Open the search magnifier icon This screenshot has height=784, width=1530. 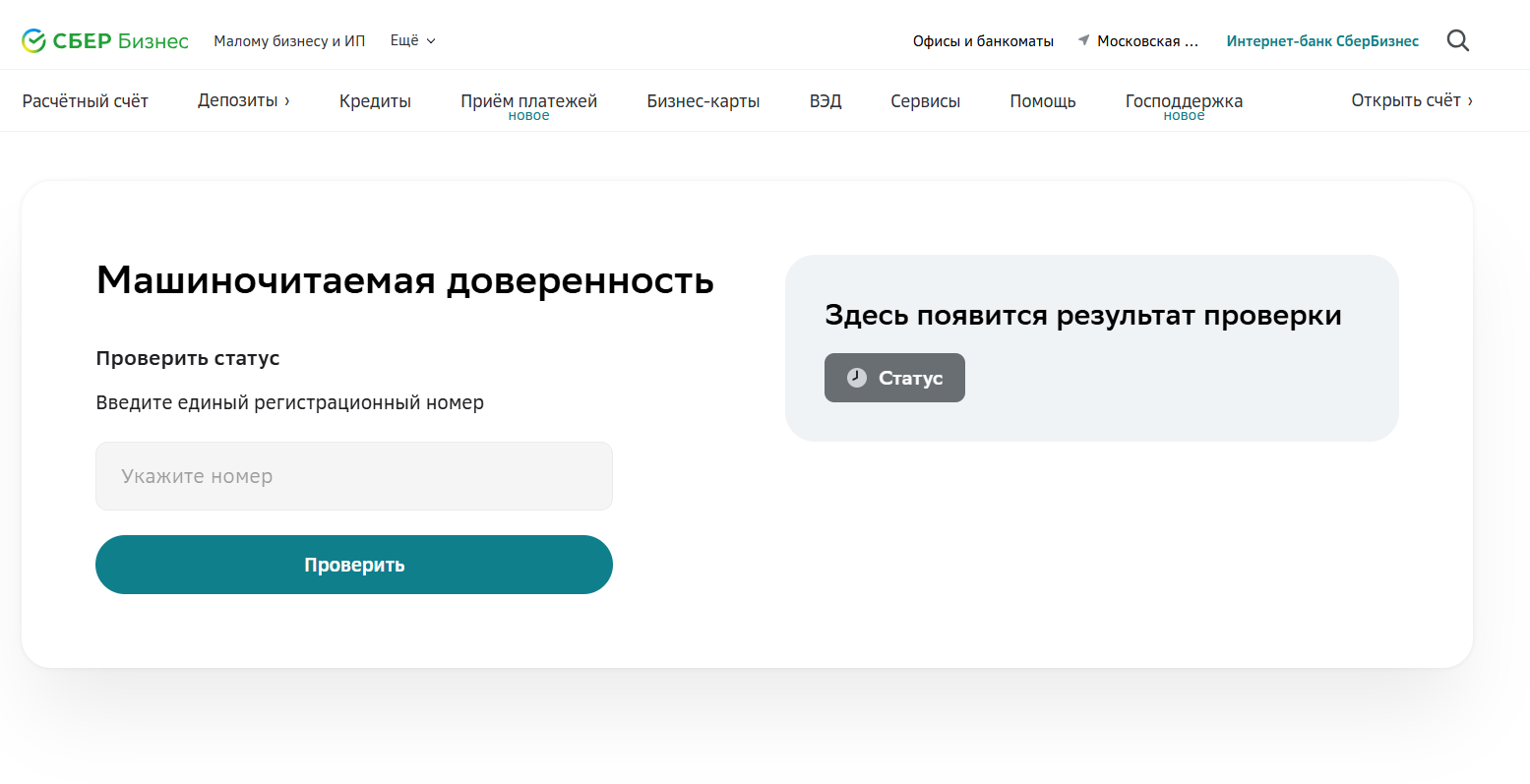click(x=1457, y=40)
